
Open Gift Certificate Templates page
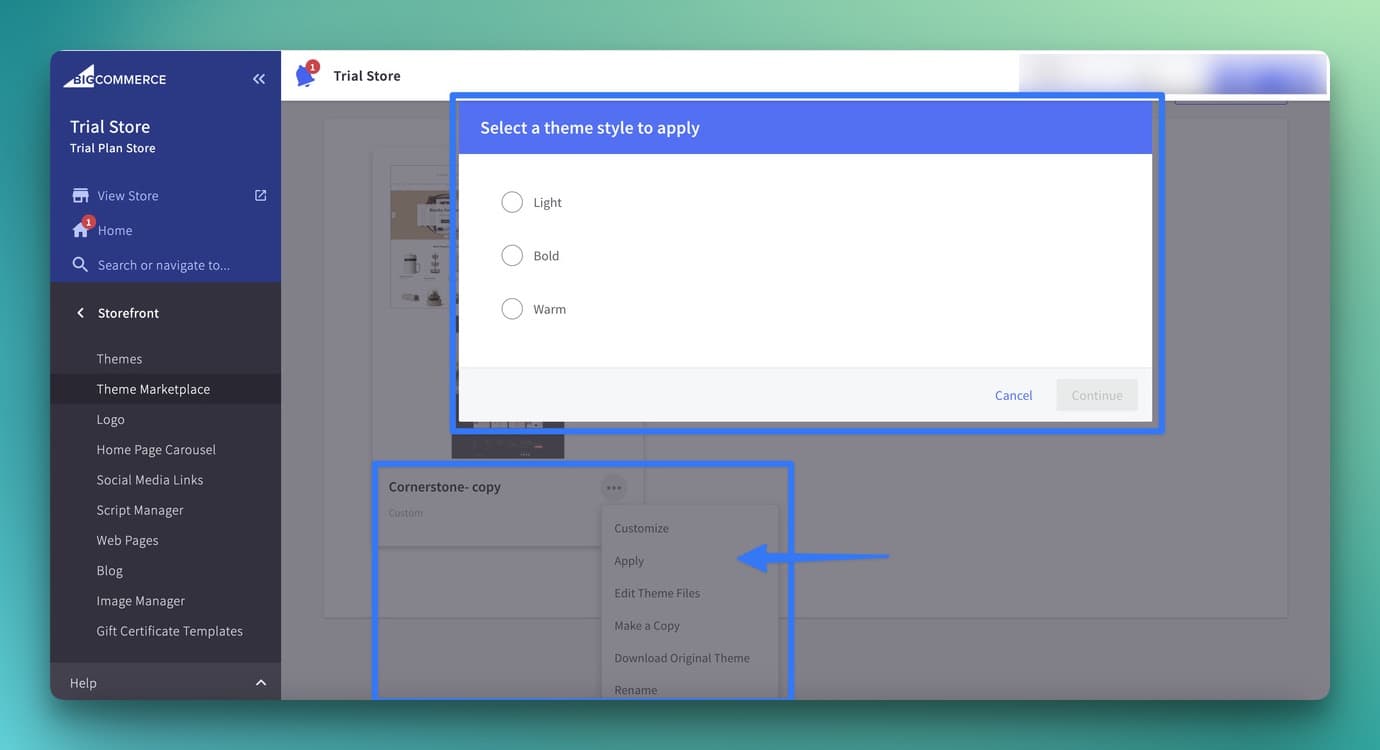point(170,631)
